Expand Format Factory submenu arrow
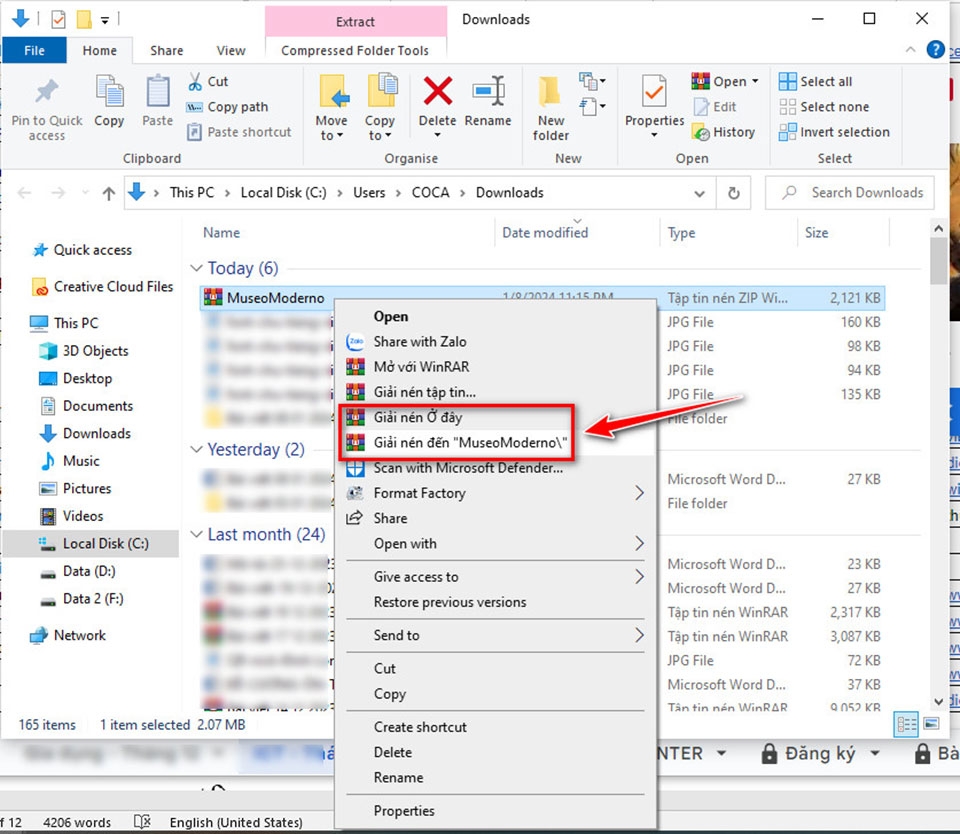This screenshot has height=834, width=960. (x=639, y=493)
